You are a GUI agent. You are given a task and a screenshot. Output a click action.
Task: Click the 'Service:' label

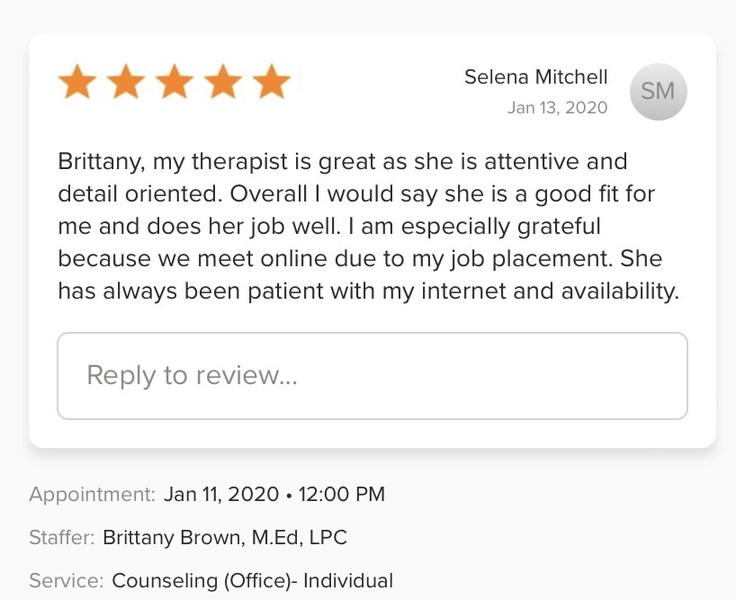point(66,580)
